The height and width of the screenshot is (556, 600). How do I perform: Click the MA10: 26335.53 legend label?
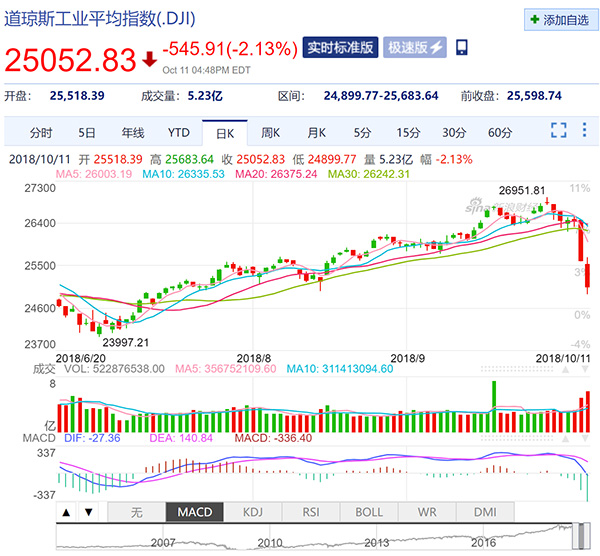point(183,174)
